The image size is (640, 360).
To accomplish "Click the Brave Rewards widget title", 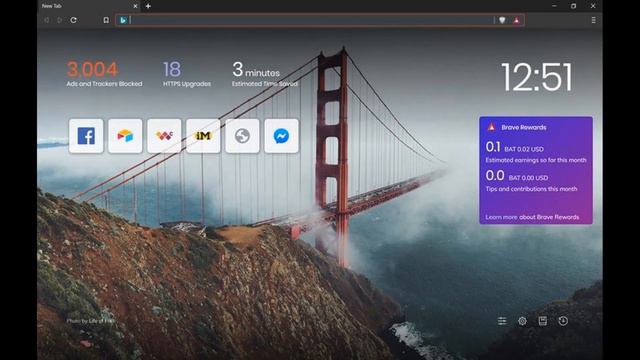I will [x=524, y=127].
